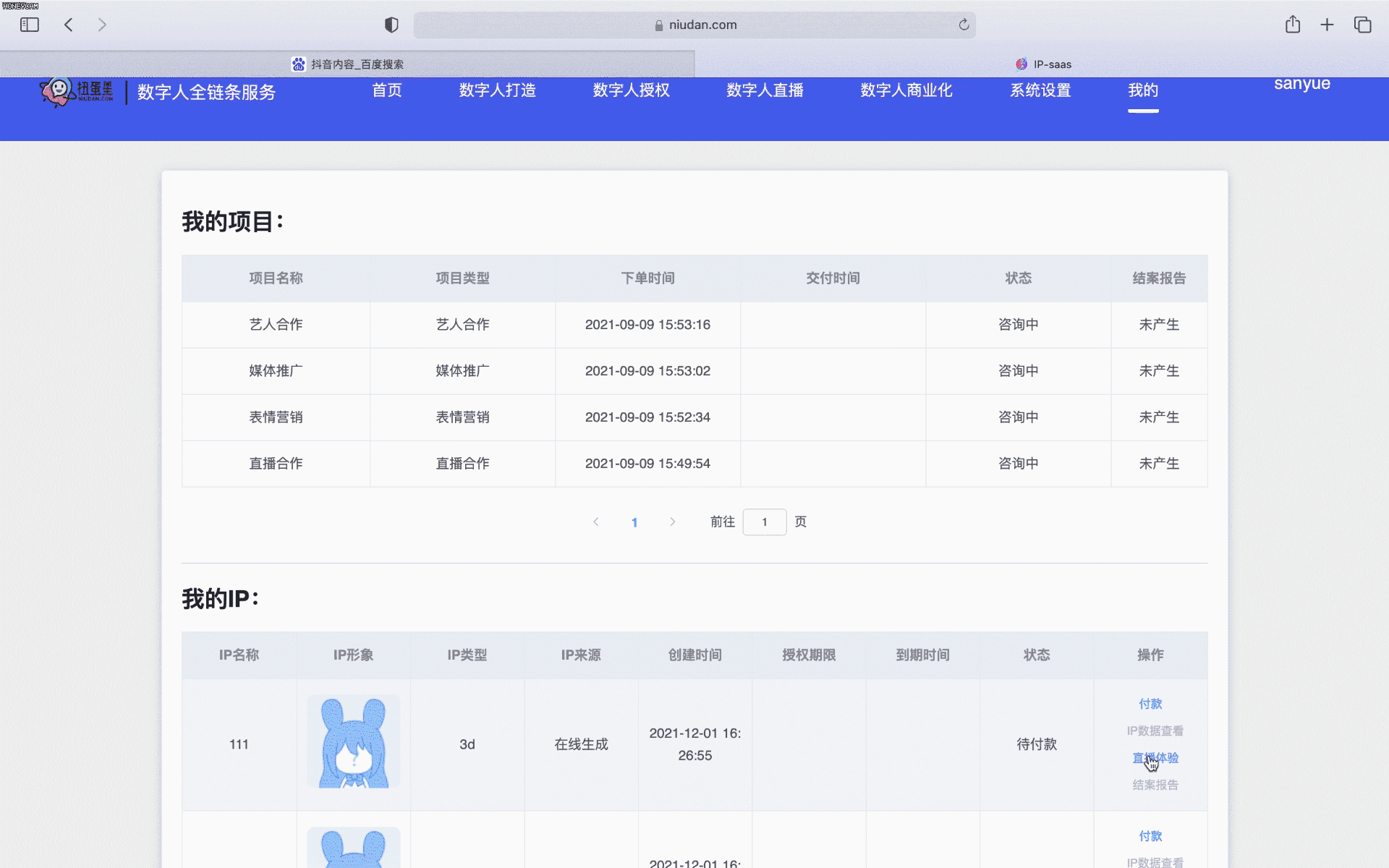Screen dimensions: 1389x868
Task: Click the 媒体推广 project name cell
Action: [x=276, y=371]
